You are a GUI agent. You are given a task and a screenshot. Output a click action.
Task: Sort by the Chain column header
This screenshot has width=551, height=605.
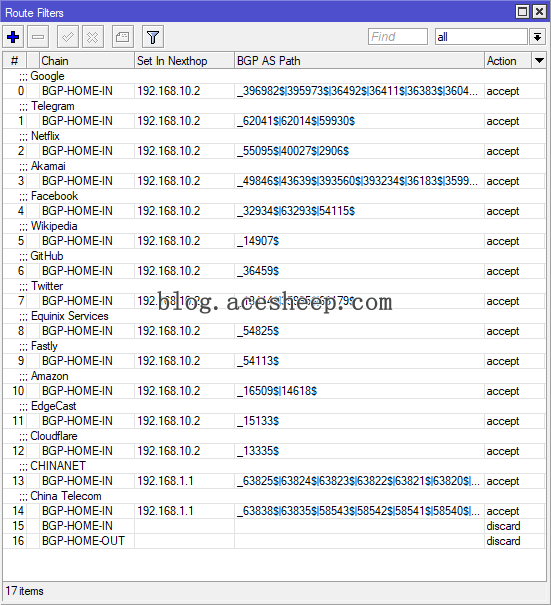[x=86, y=61]
